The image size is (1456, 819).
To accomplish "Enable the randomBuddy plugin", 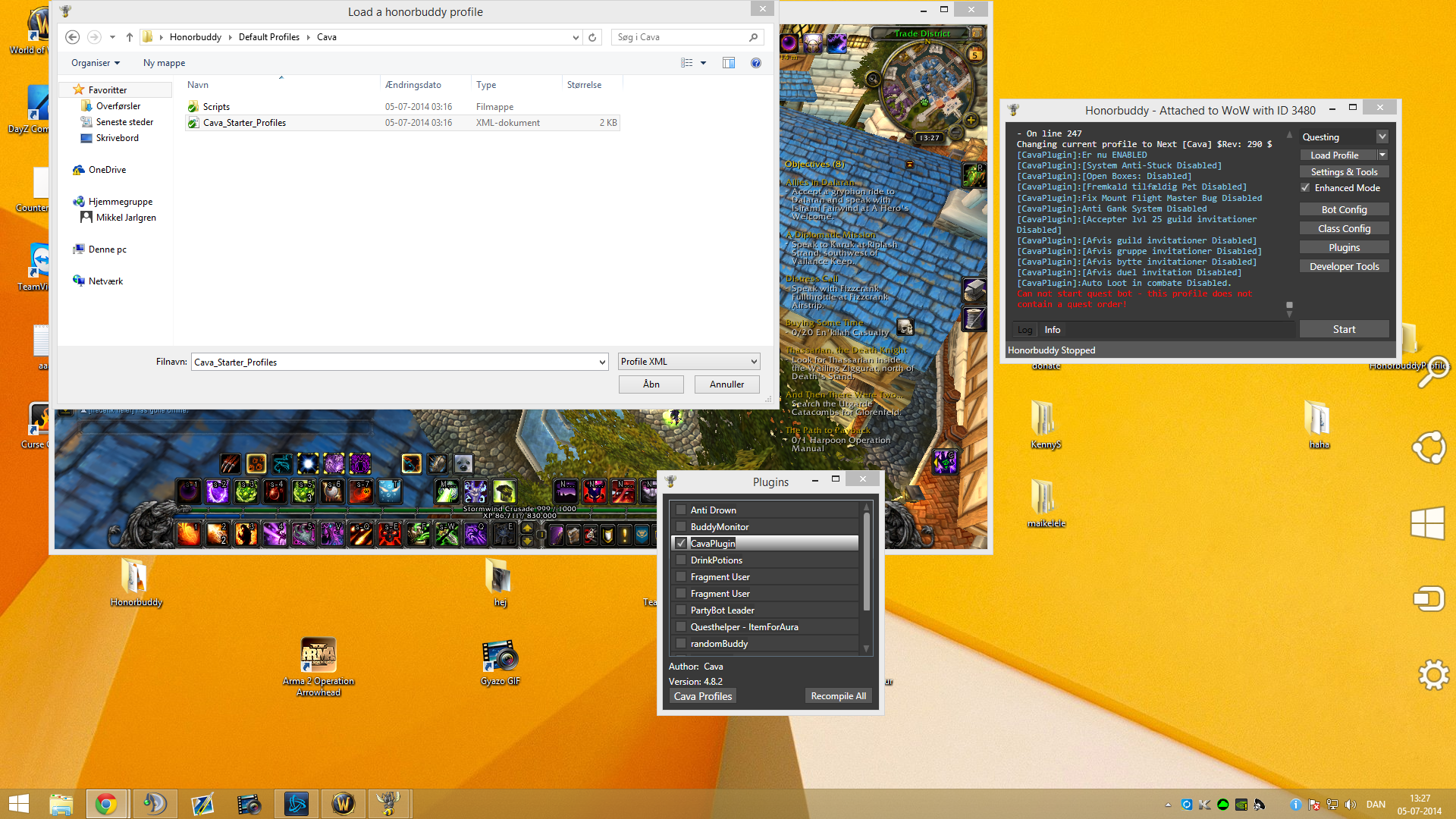I will click(x=681, y=644).
